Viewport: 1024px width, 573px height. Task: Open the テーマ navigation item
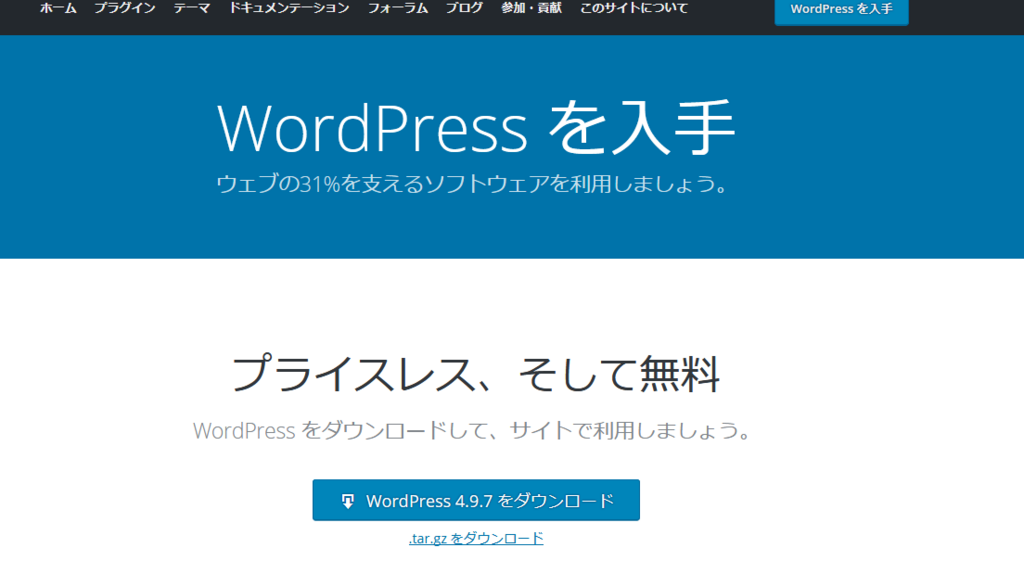(191, 8)
